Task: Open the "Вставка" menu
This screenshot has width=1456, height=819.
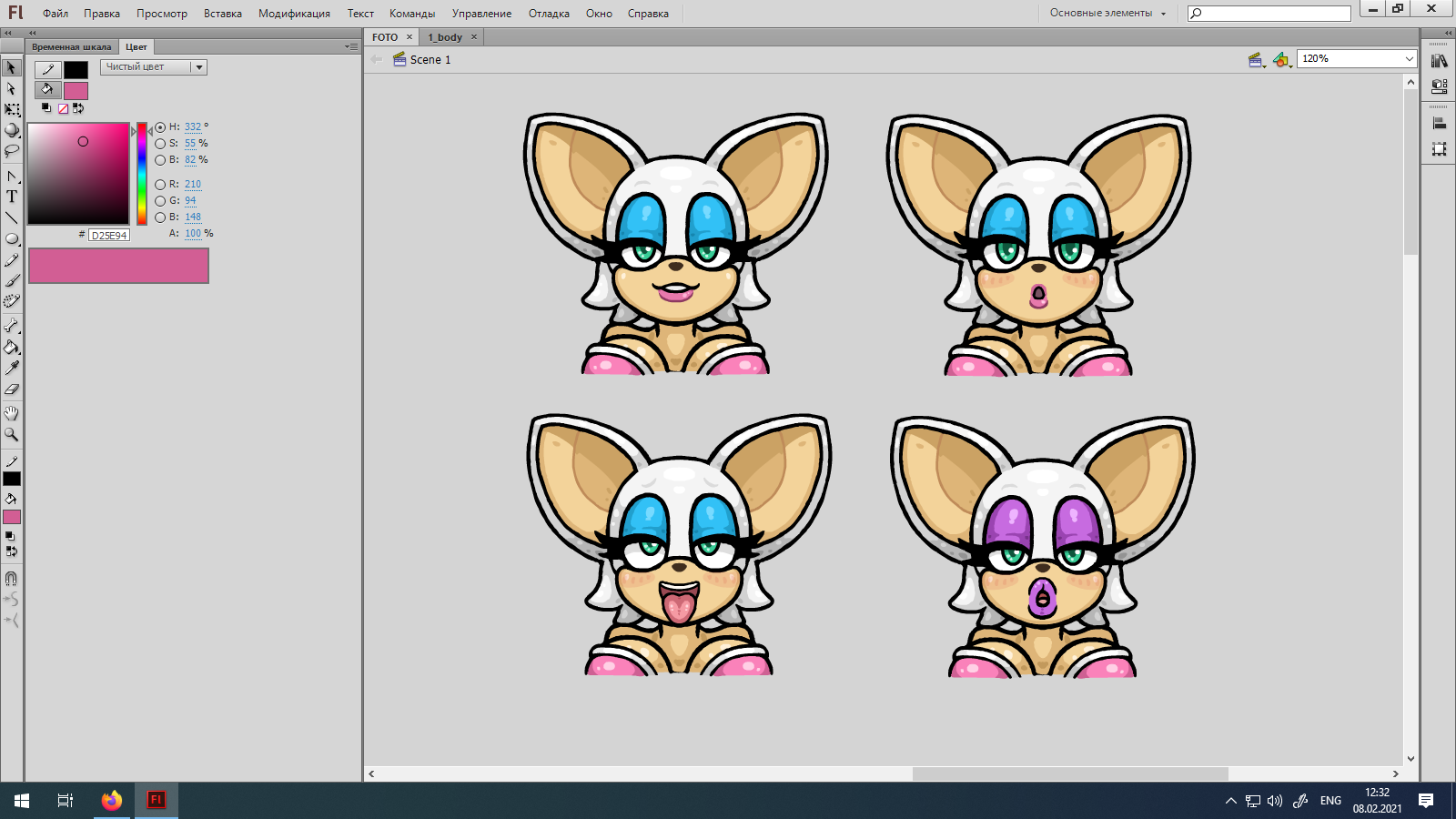Action: click(223, 14)
